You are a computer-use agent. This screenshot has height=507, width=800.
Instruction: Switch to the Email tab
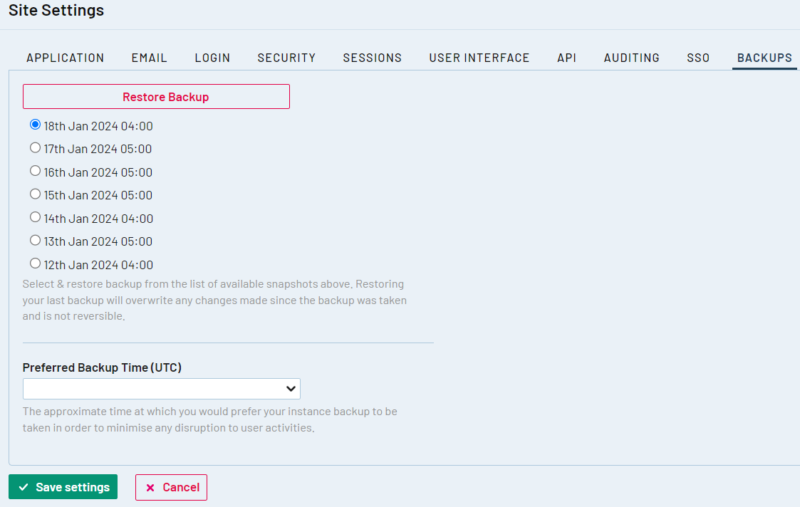pos(149,58)
